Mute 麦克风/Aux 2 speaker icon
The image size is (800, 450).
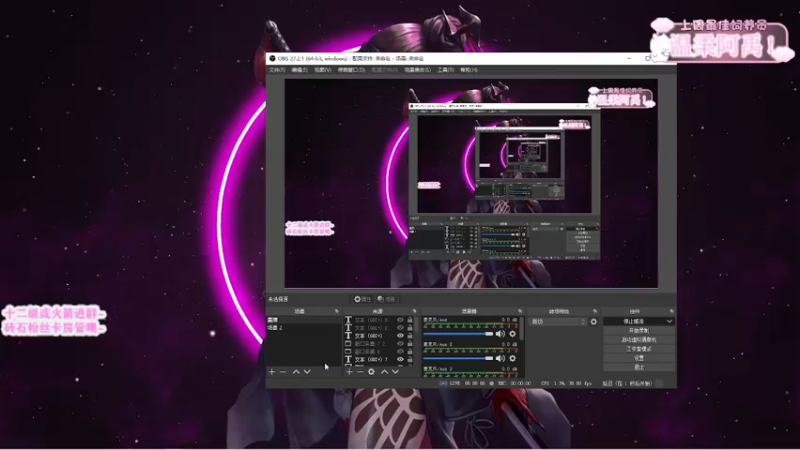[x=500, y=358]
